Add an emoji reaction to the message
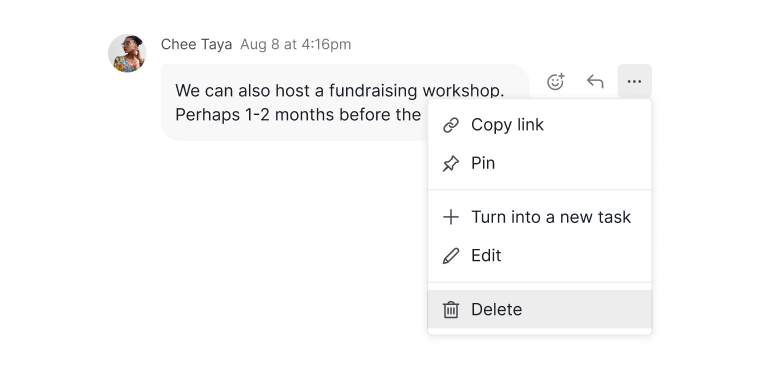 click(x=555, y=81)
